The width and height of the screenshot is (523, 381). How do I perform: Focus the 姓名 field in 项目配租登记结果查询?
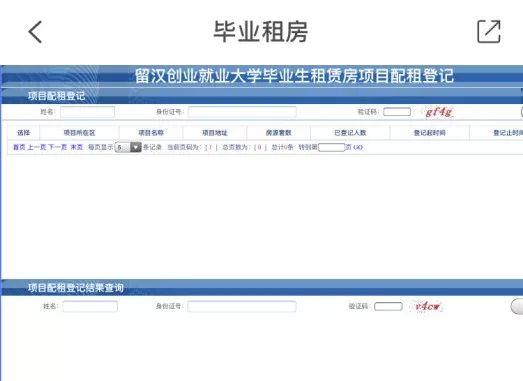(x=90, y=306)
